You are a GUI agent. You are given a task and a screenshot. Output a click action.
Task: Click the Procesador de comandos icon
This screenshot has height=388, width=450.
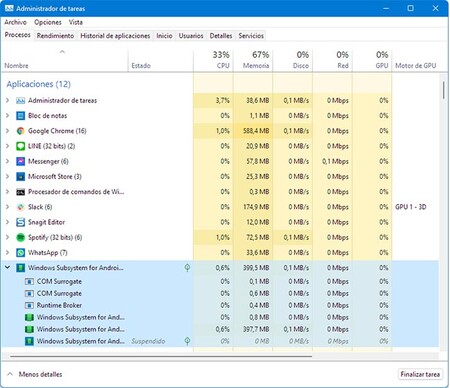pyautogui.click(x=21, y=192)
